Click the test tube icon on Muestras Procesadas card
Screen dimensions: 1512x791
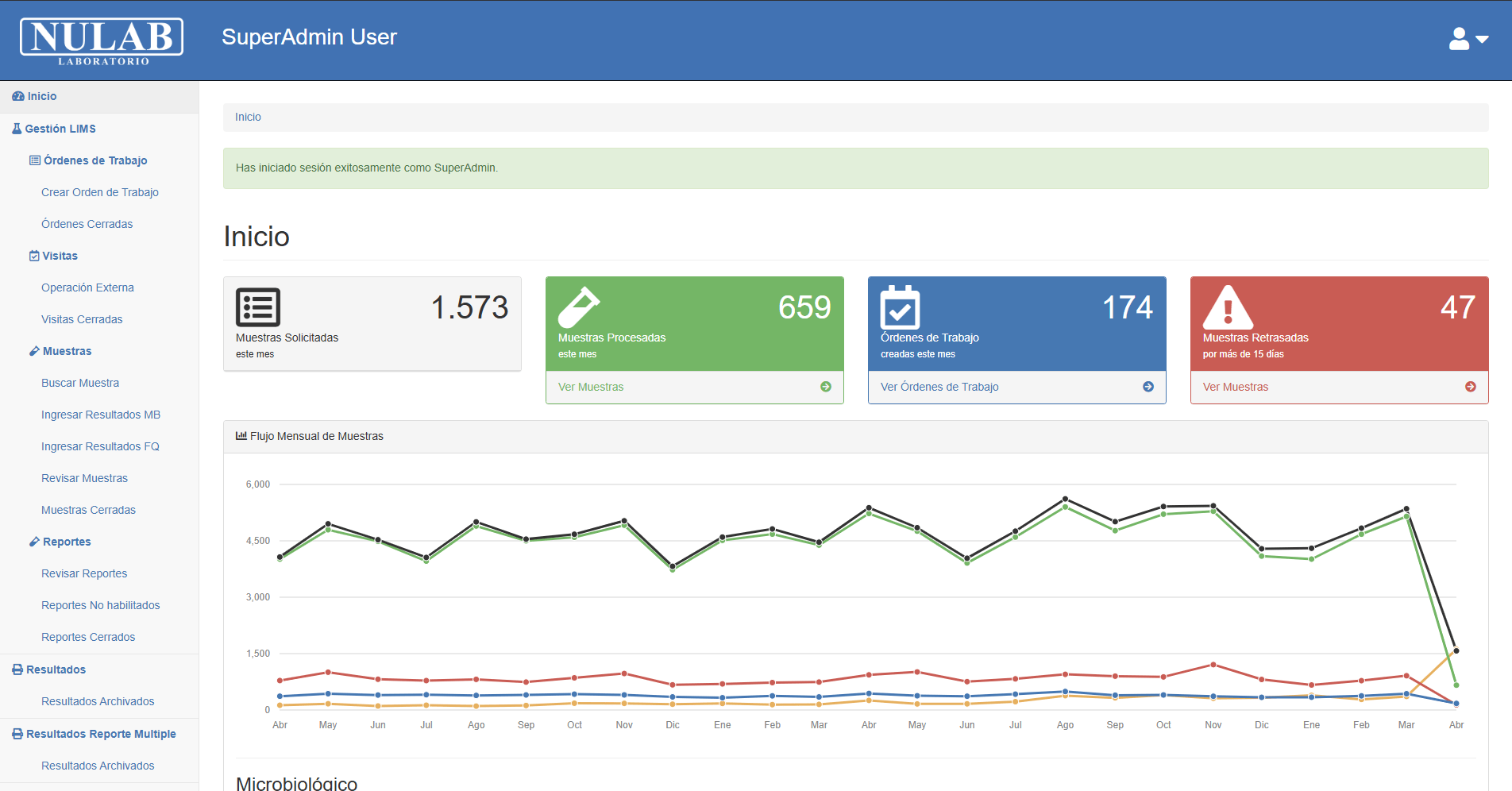[x=580, y=308]
